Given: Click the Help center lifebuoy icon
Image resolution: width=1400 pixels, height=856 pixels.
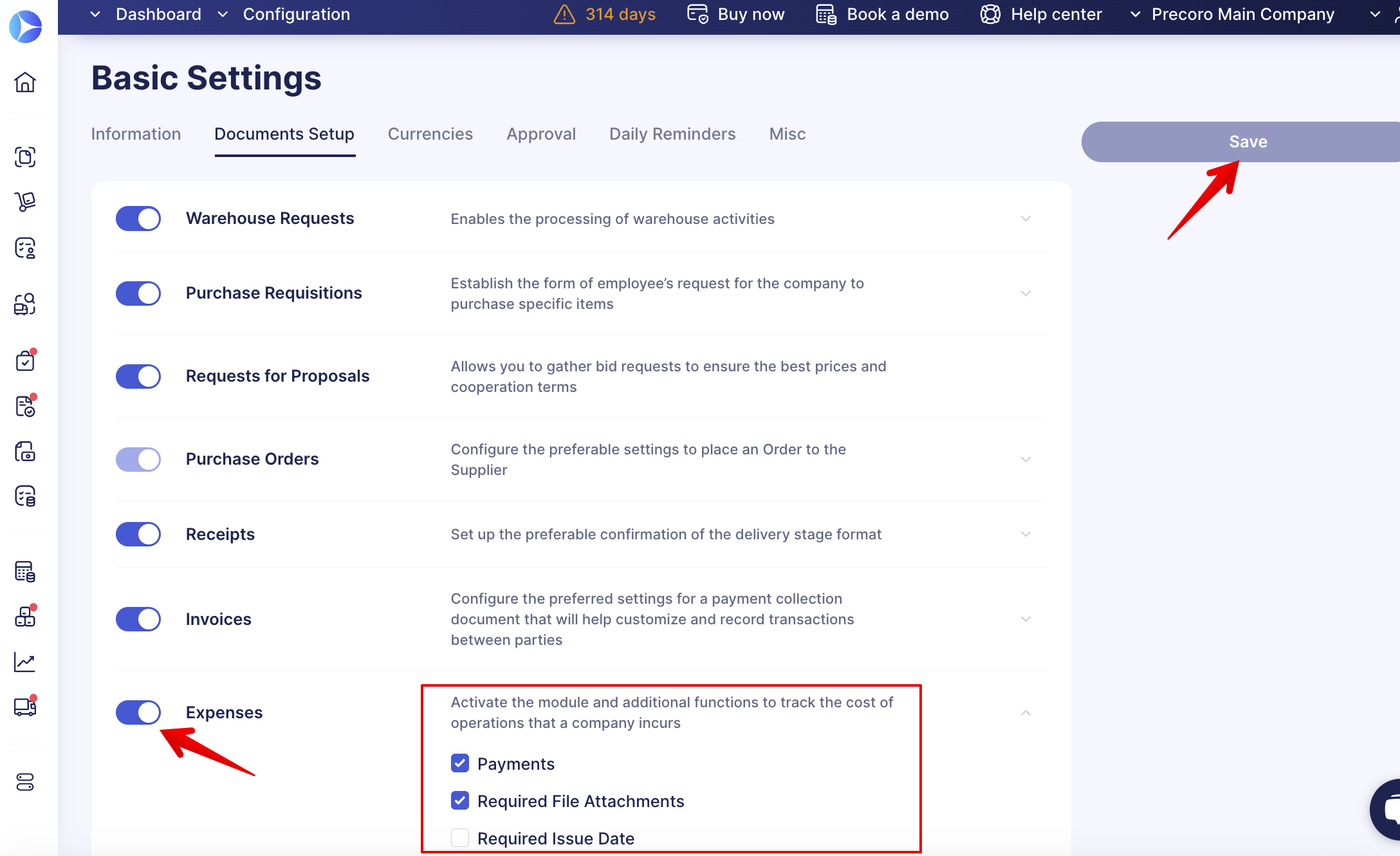Looking at the screenshot, I should 990,14.
